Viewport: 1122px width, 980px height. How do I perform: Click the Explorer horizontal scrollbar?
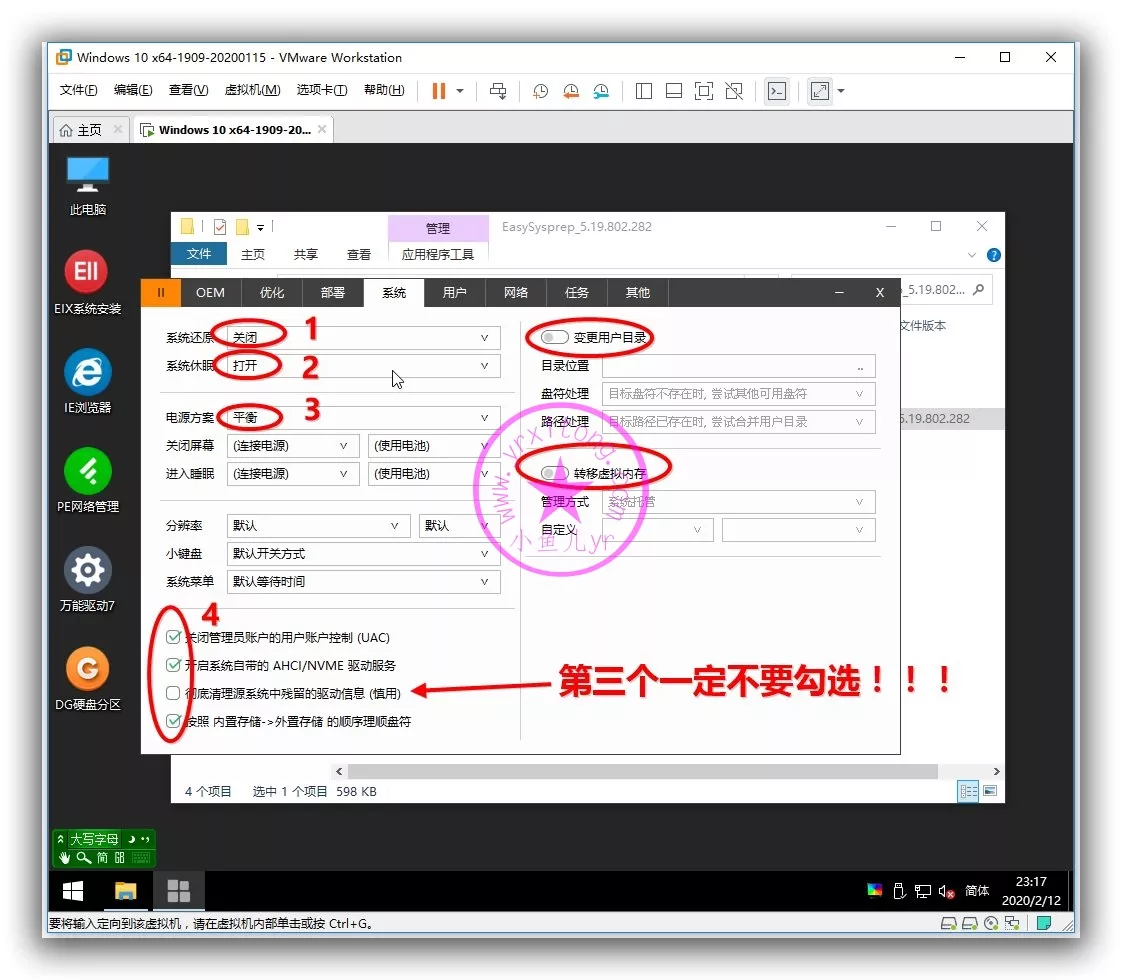coord(642,772)
